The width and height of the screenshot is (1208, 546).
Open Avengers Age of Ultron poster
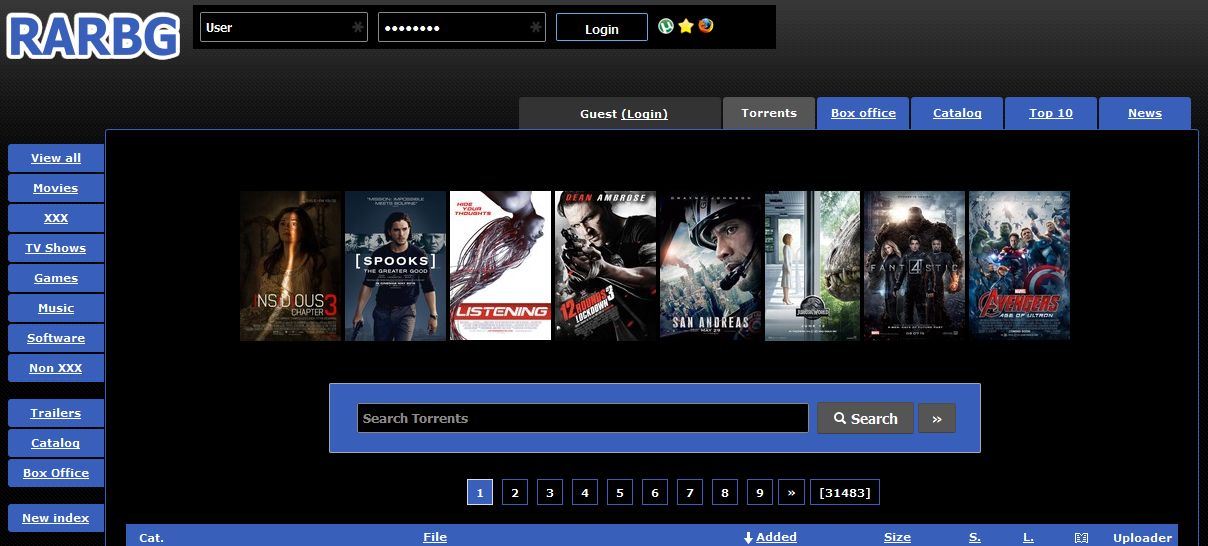tap(1019, 266)
